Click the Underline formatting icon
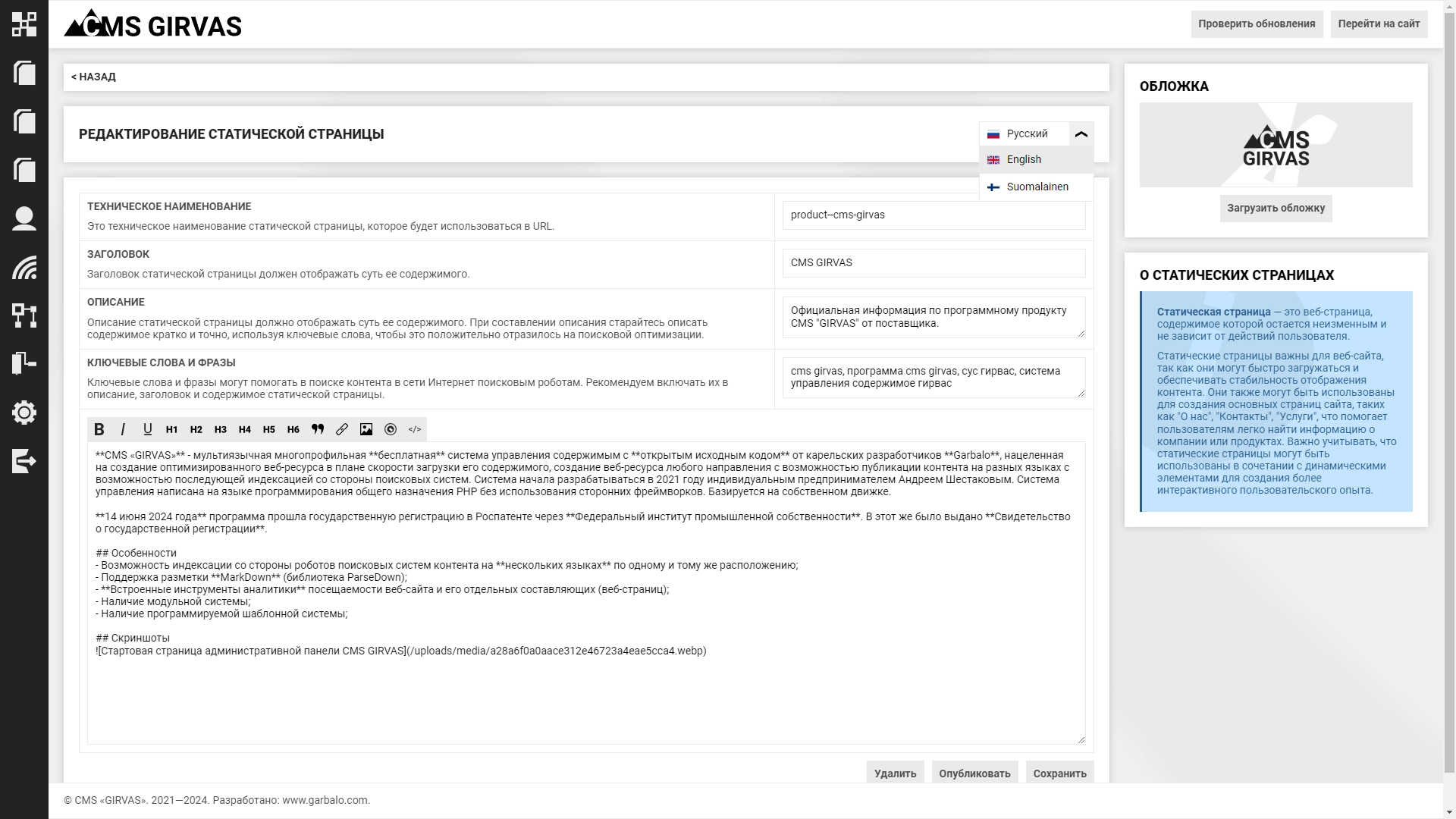Image resolution: width=1456 pixels, height=819 pixels. (147, 429)
